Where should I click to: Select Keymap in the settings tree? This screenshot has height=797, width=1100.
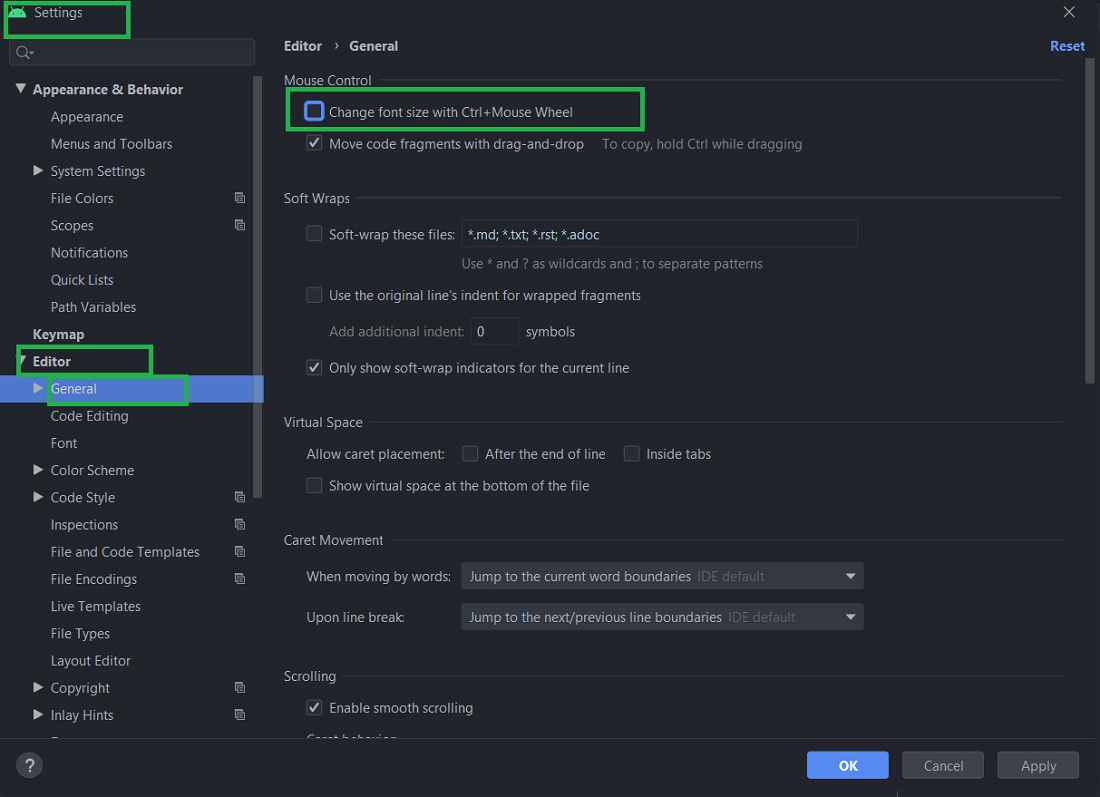pyautogui.click(x=58, y=334)
